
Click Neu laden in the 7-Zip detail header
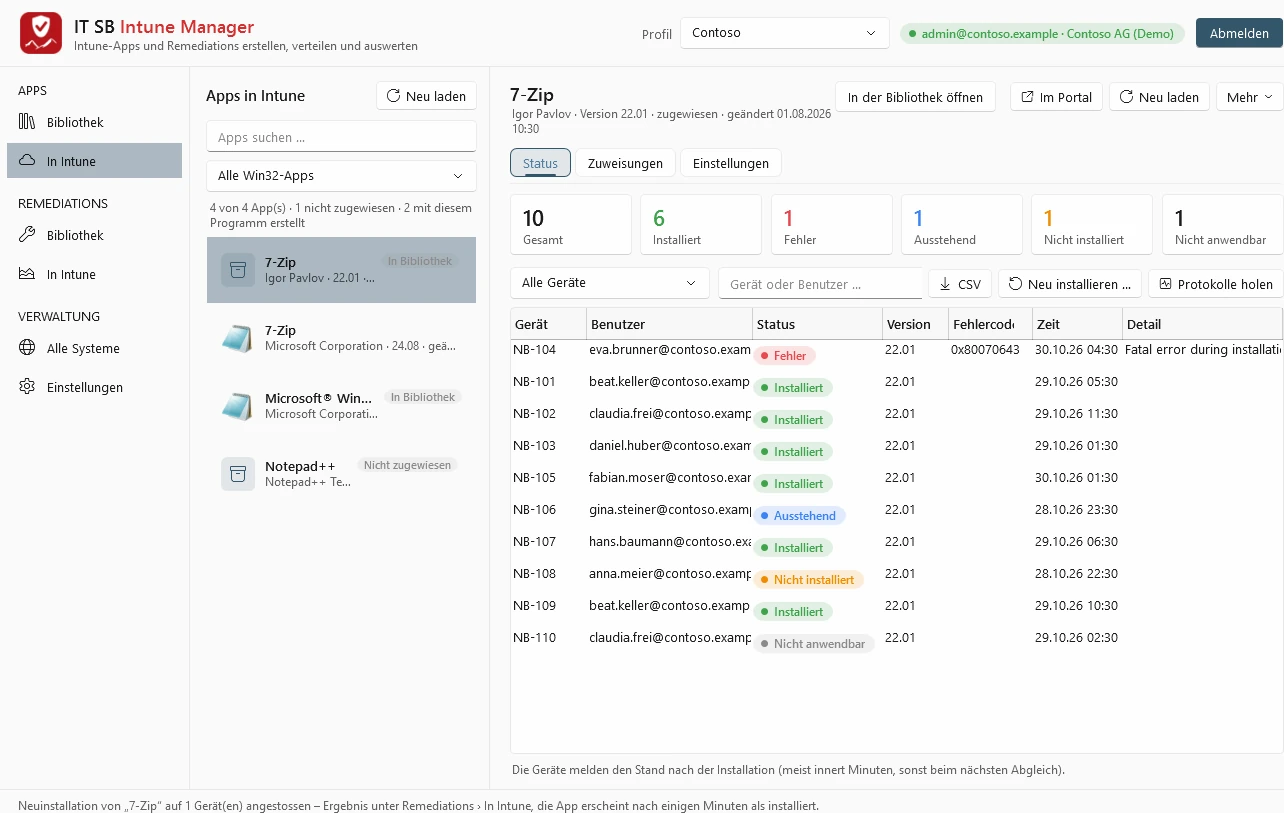point(1159,97)
